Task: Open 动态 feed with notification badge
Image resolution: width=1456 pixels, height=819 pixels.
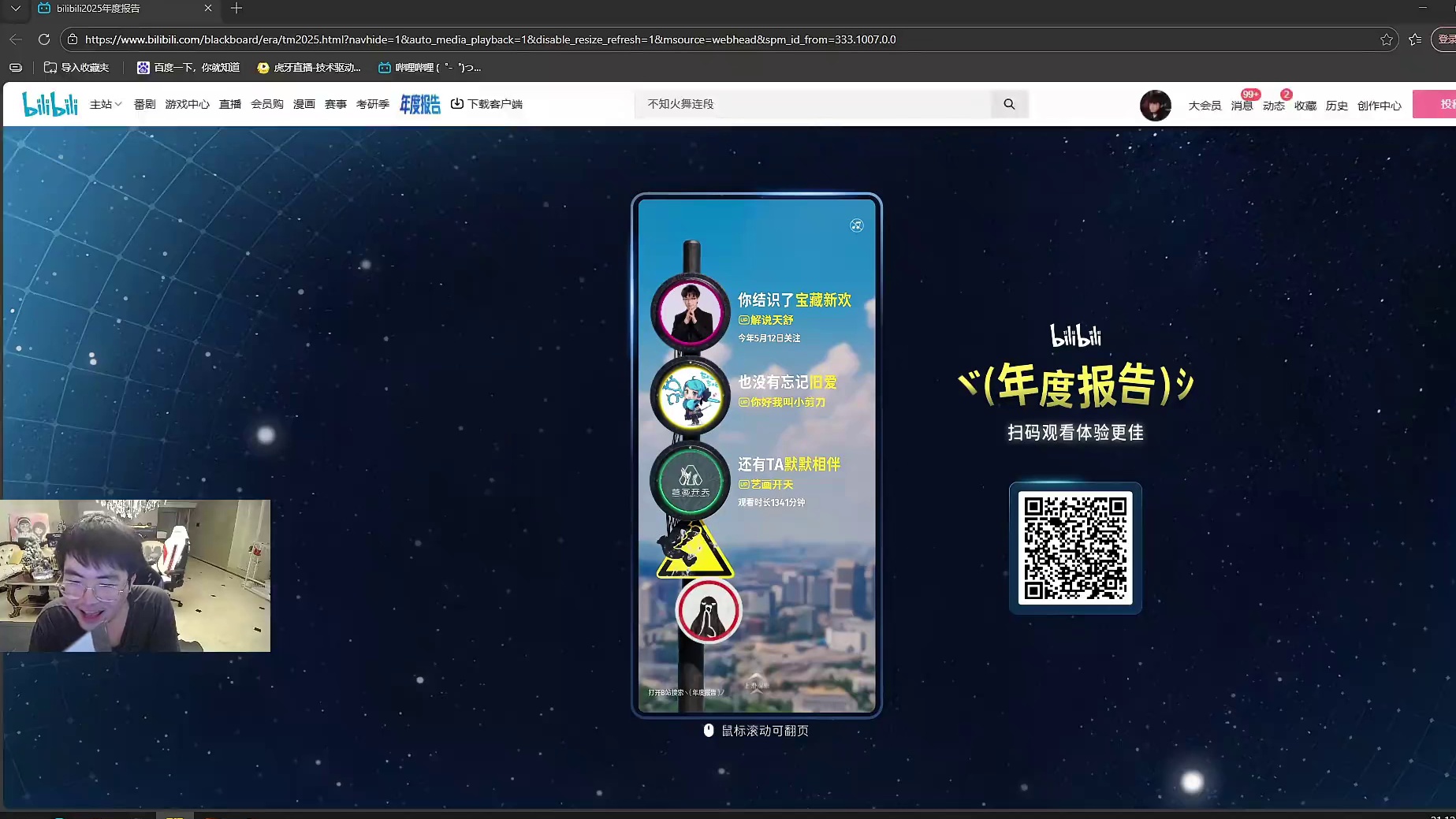Action: pos(1273,106)
